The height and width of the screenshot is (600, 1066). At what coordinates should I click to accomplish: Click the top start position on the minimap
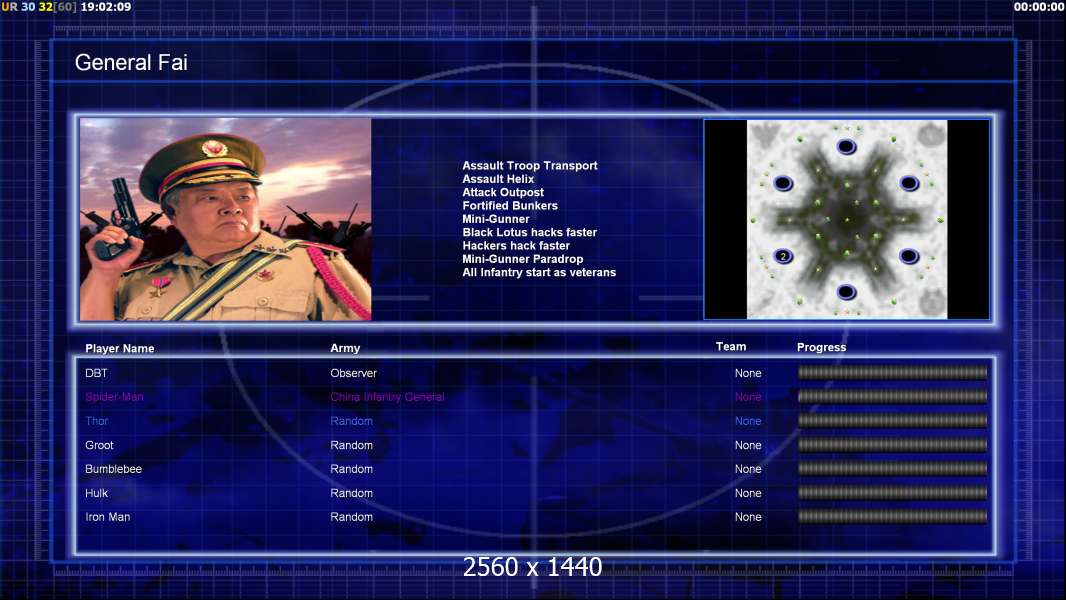pyautogui.click(x=846, y=147)
